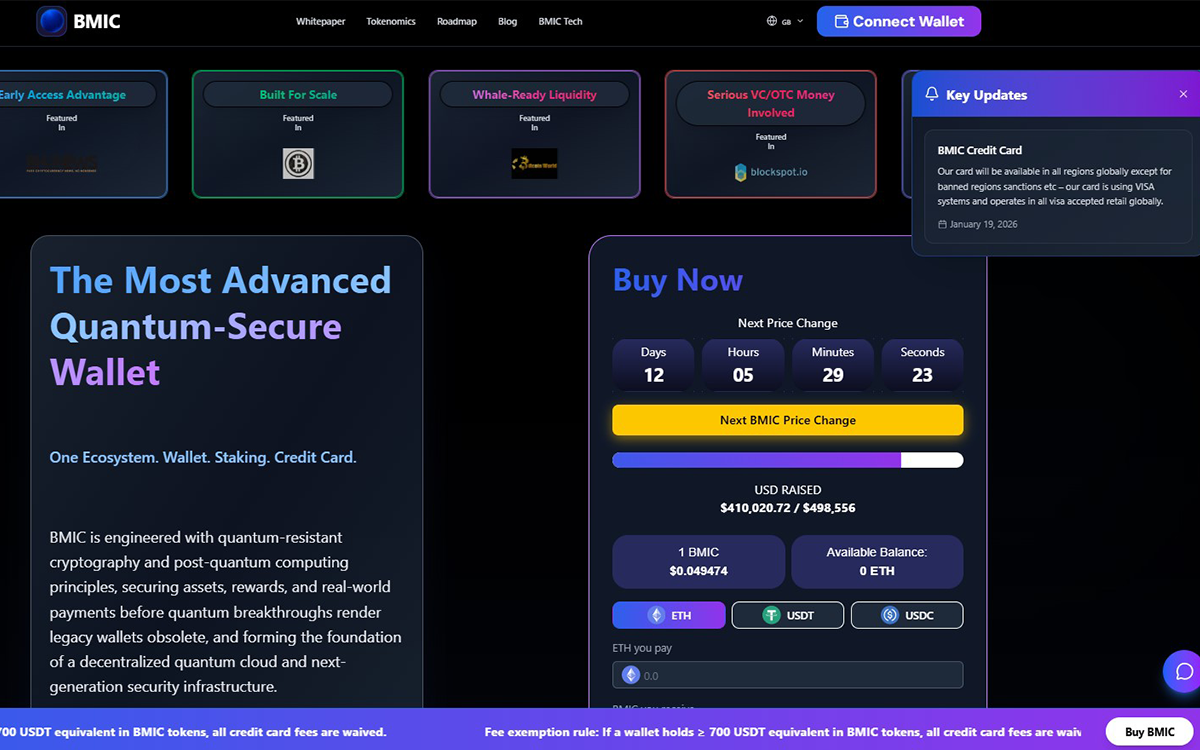Select ETH as payment currency

click(669, 615)
